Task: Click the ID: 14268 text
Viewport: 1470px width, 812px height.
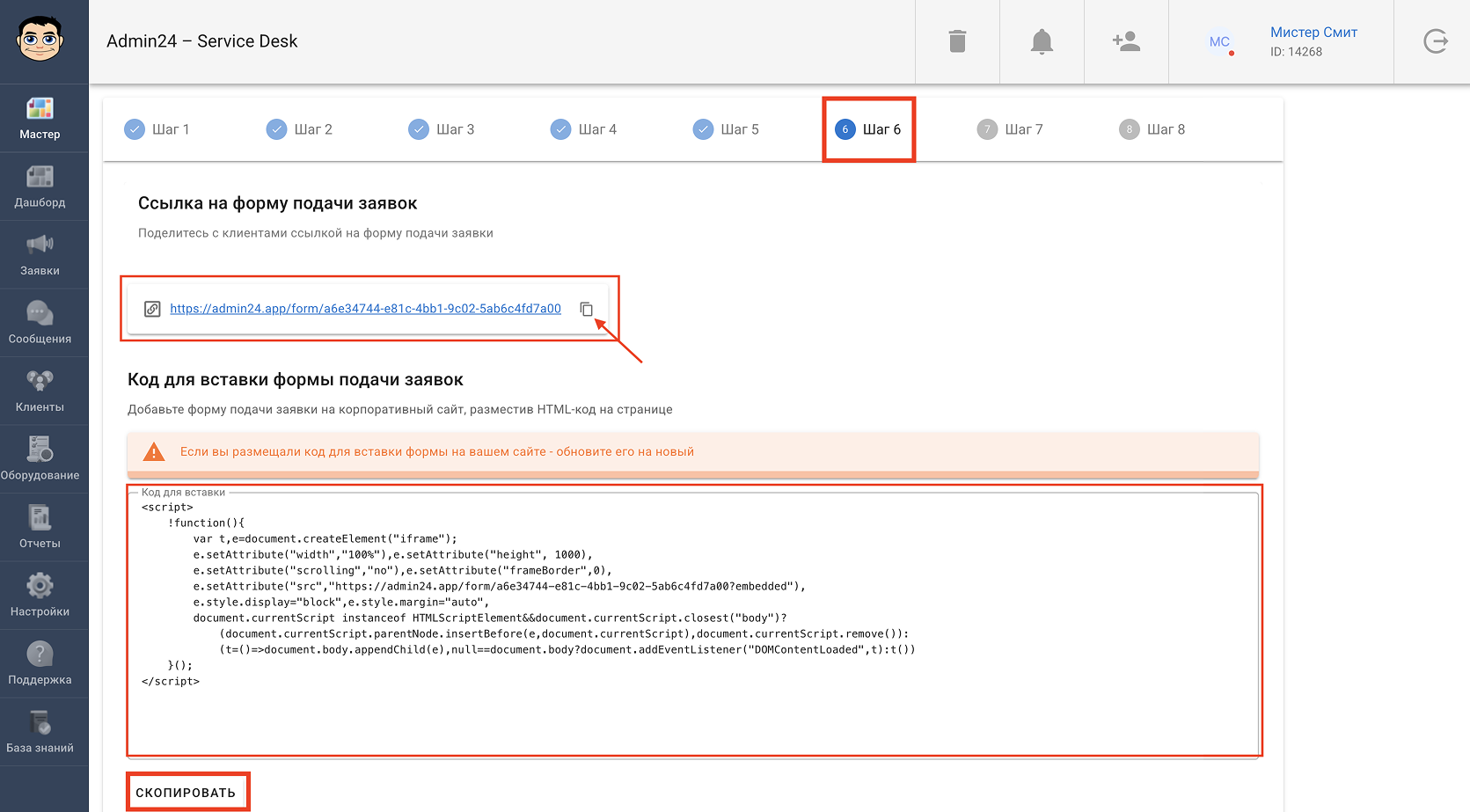Action: click(1296, 52)
